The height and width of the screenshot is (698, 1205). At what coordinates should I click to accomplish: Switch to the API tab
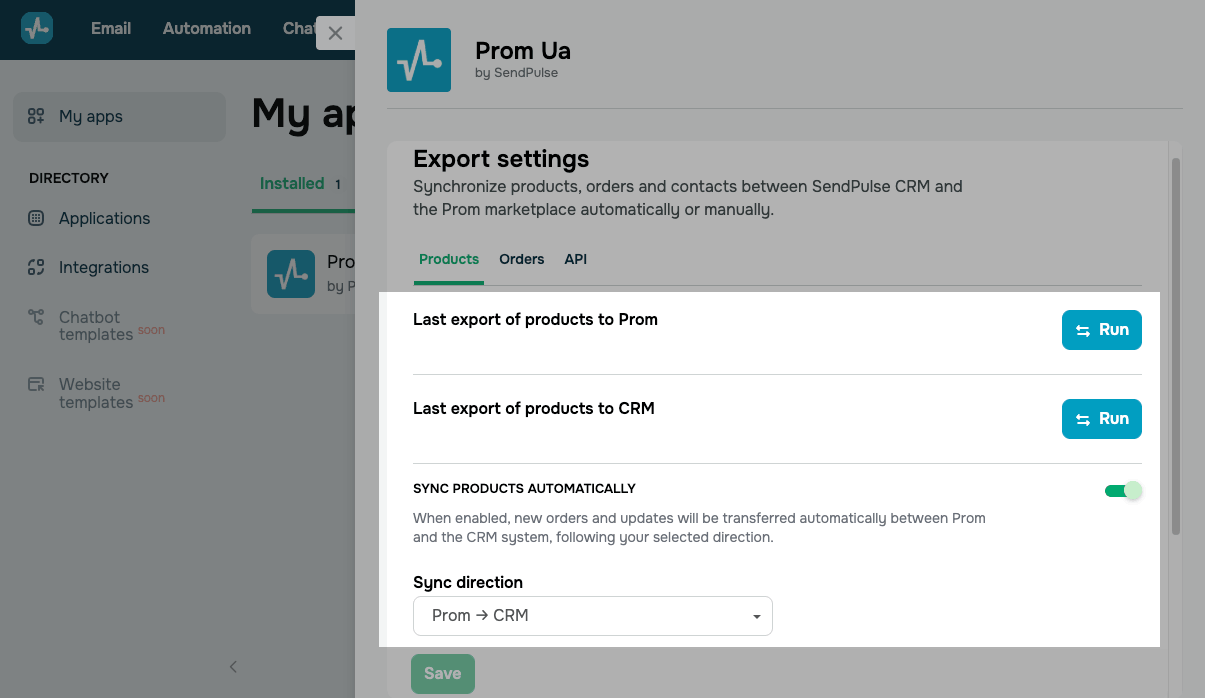click(x=575, y=259)
